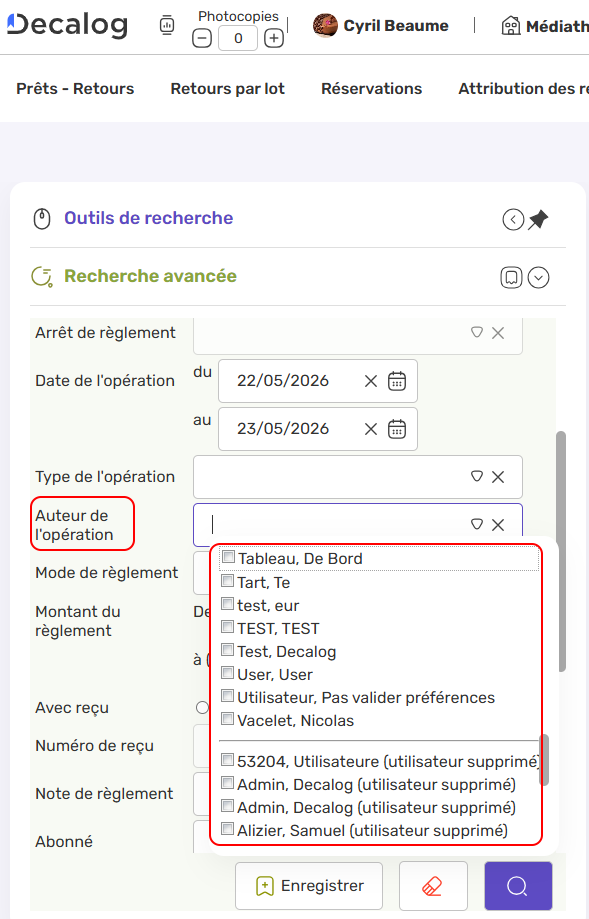Image resolution: width=589 pixels, height=919 pixels.
Task: Collapse the Recherche avancée section
Action: (x=539, y=277)
